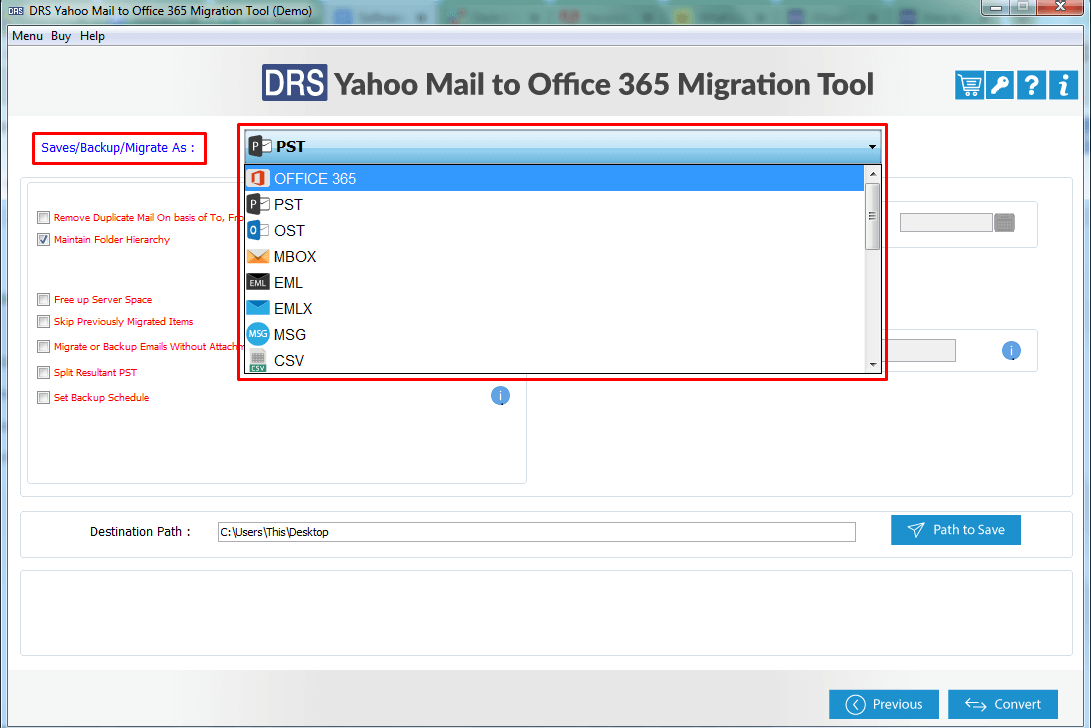Click the Destination Path text field
This screenshot has width=1091, height=728.
536,532
